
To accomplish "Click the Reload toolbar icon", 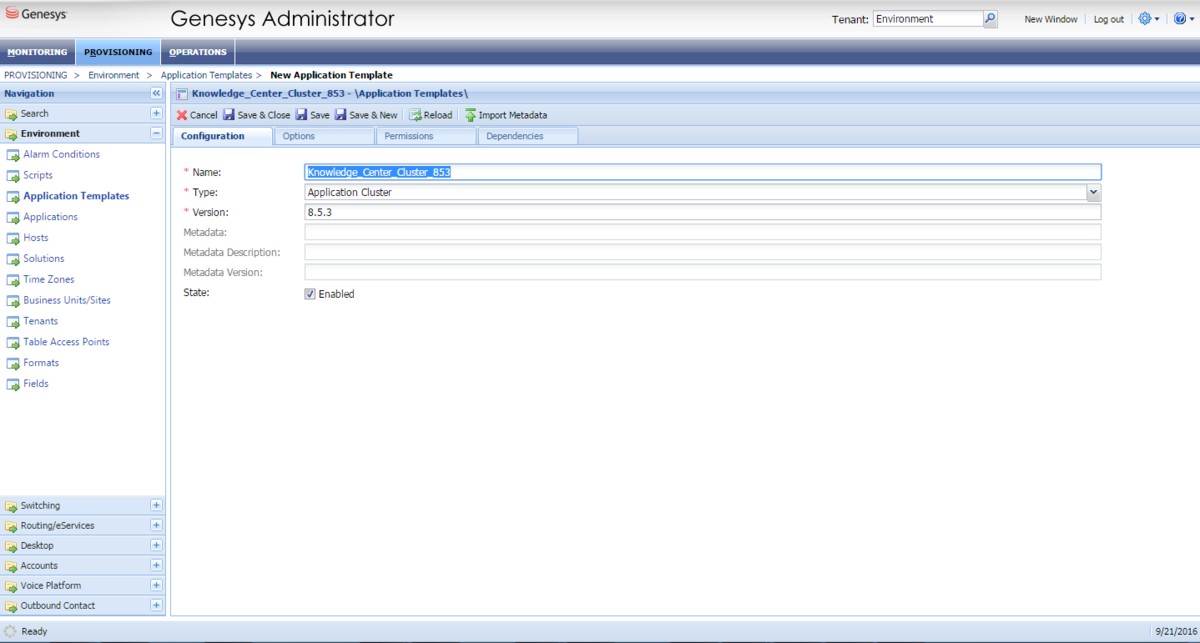I will pyautogui.click(x=415, y=115).
